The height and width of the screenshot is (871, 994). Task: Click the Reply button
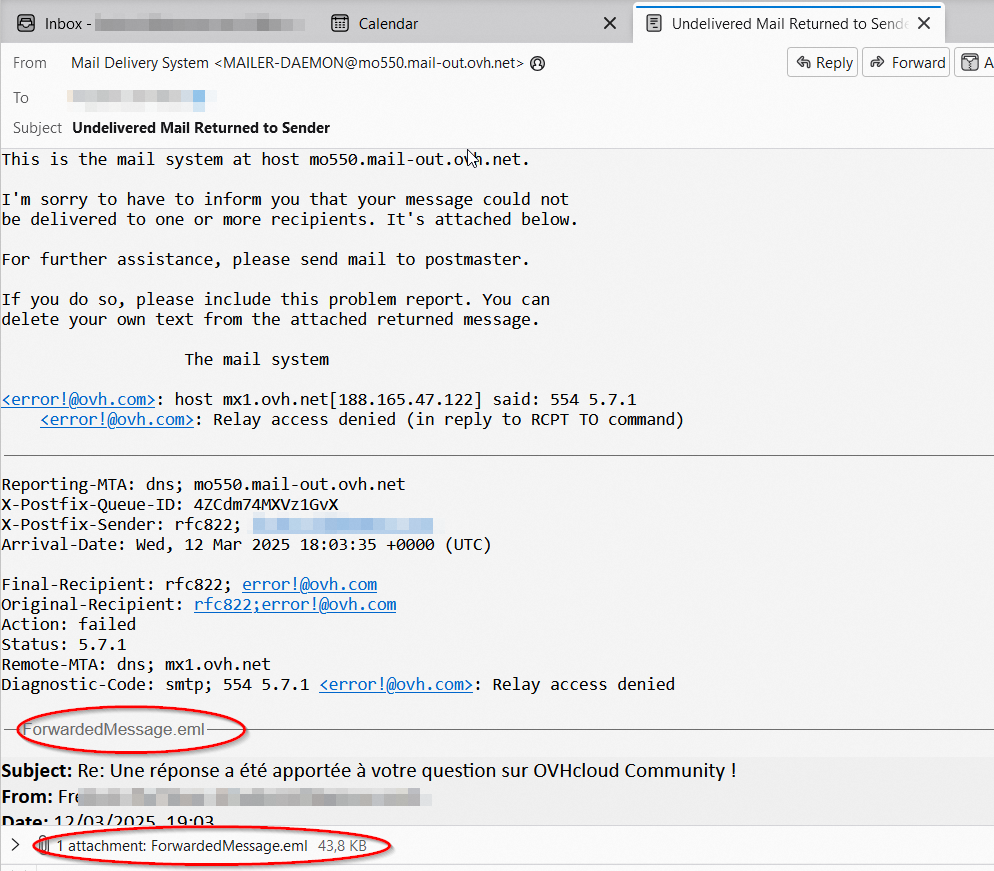(824, 63)
